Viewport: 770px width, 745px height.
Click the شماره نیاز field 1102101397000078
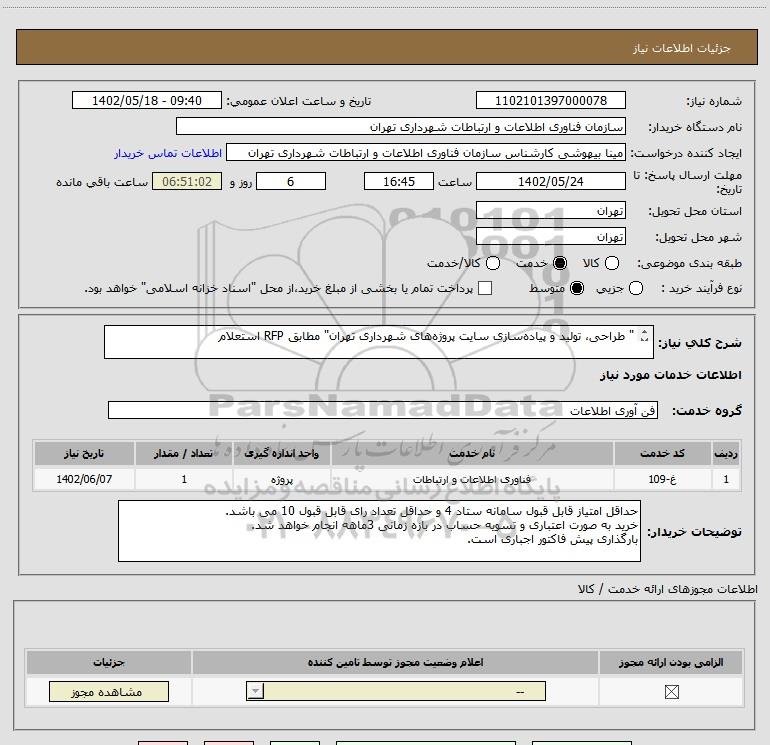(550, 100)
